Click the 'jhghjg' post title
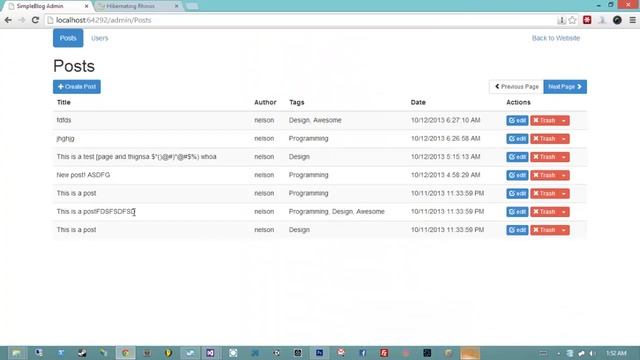Screen dimensions: 640x360 coord(65,139)
